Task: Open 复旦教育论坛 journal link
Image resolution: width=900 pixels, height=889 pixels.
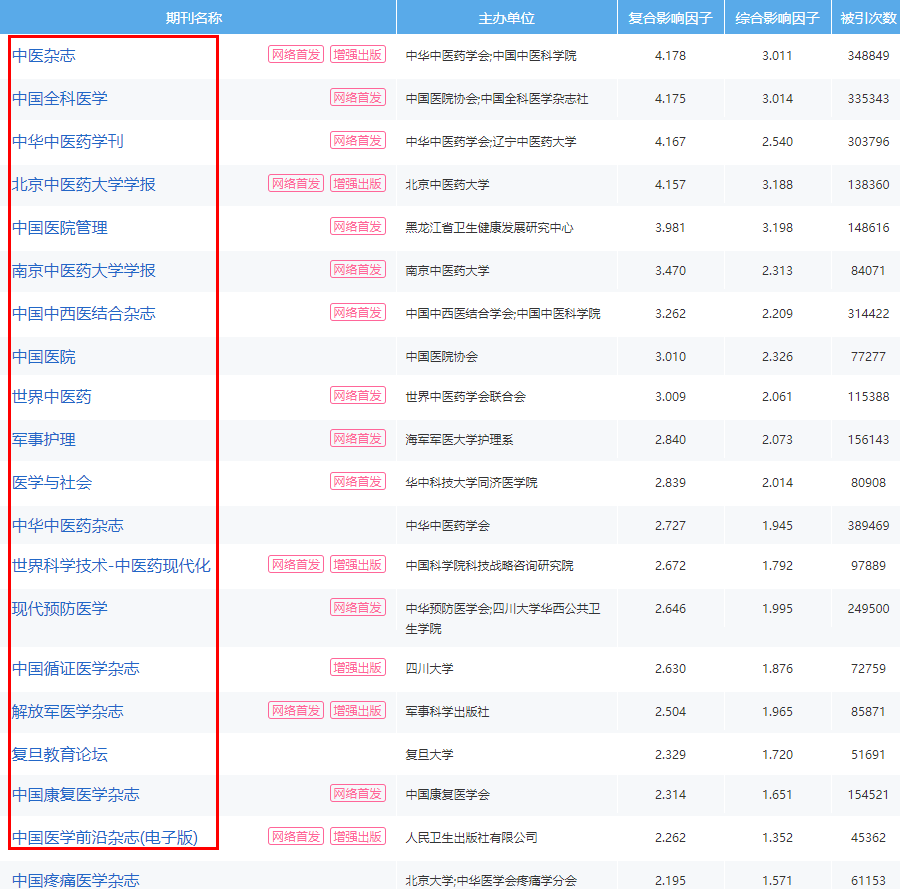Action: [x=60, y=754]
